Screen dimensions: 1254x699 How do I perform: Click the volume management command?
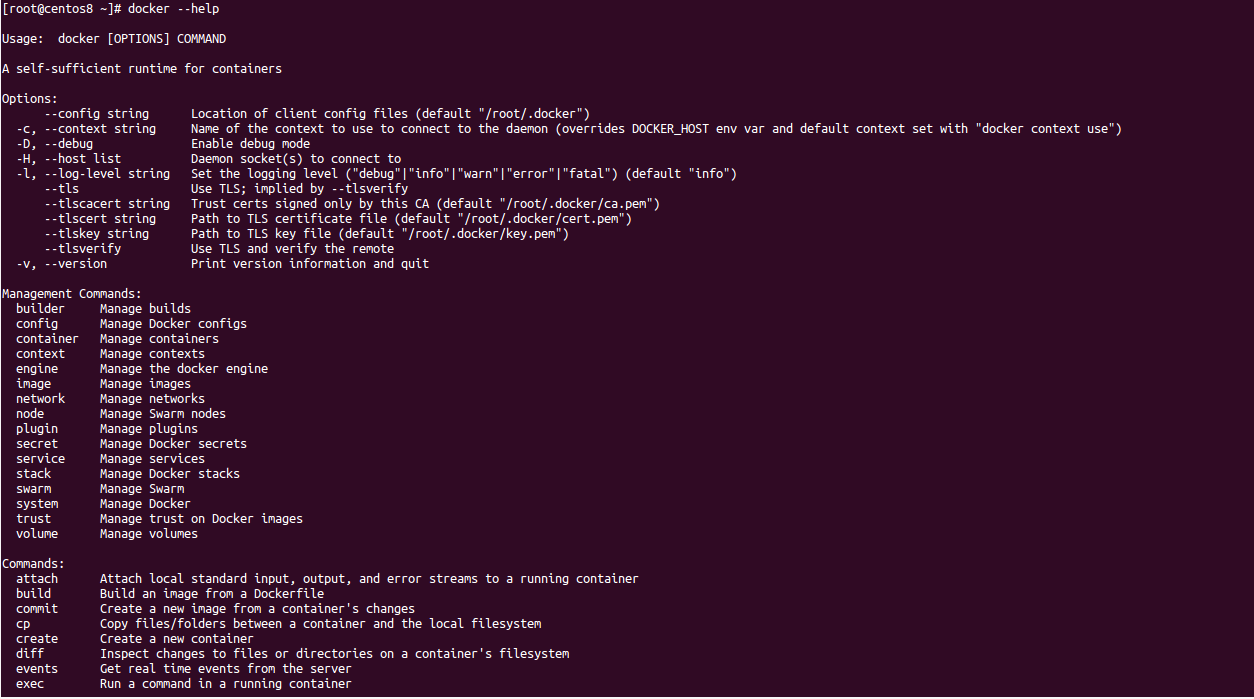tap(37, 534)
